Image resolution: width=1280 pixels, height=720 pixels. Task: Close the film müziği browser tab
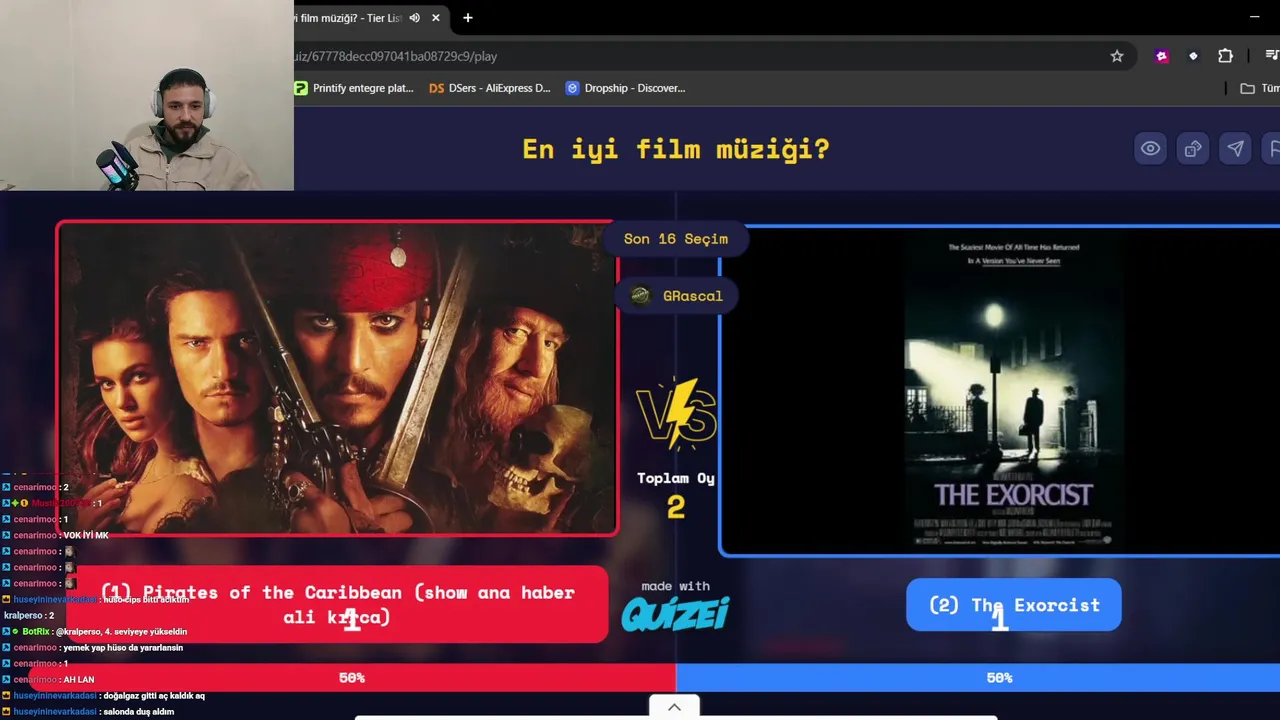coord(436,18)
